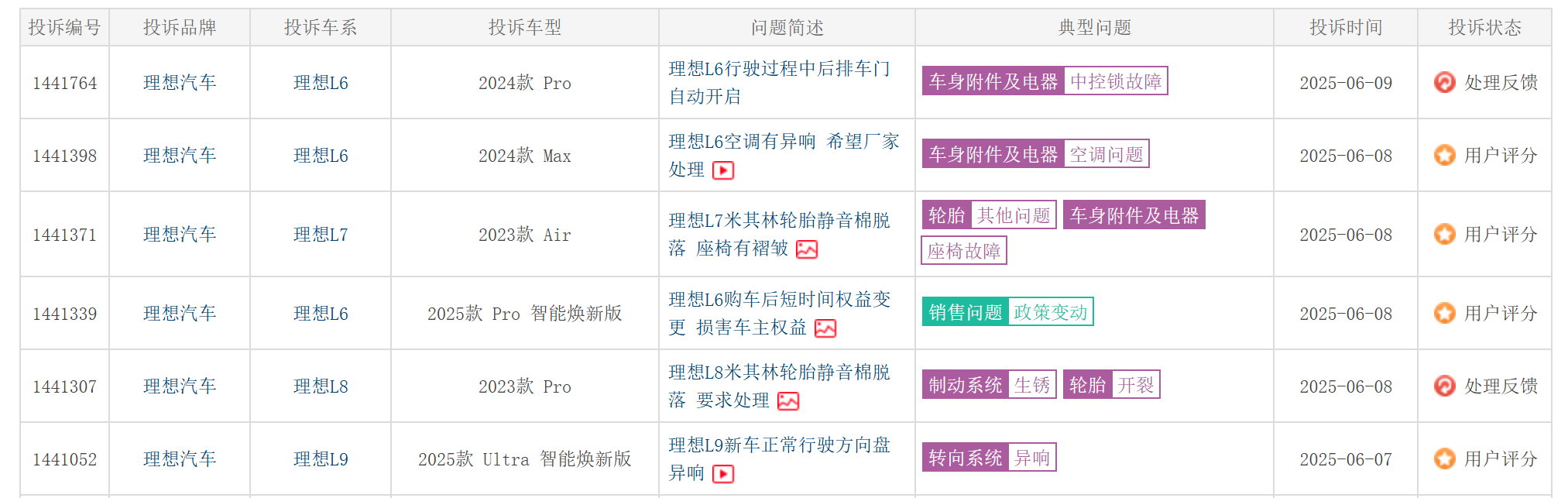1568x498 pixels.
Task: Click the 用户评分 status icon for complaint 1441052
Action: click(x=1444, y=459)
